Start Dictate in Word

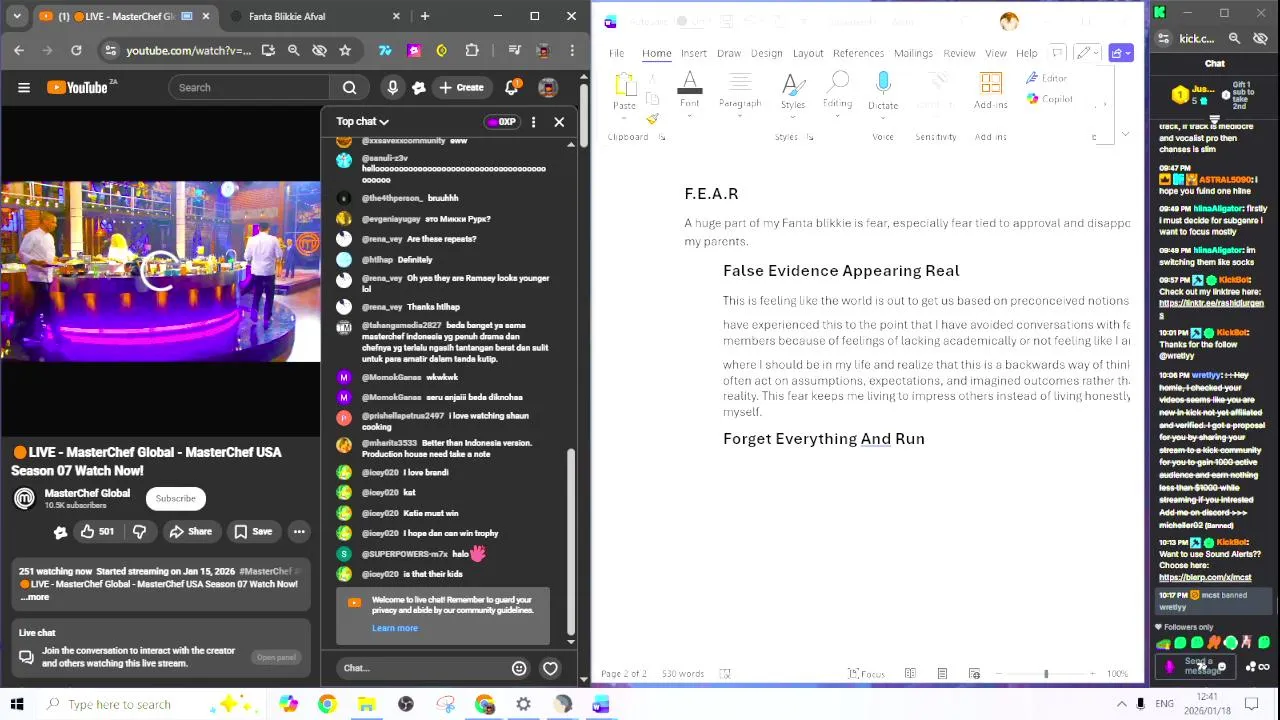coord(883,92)
